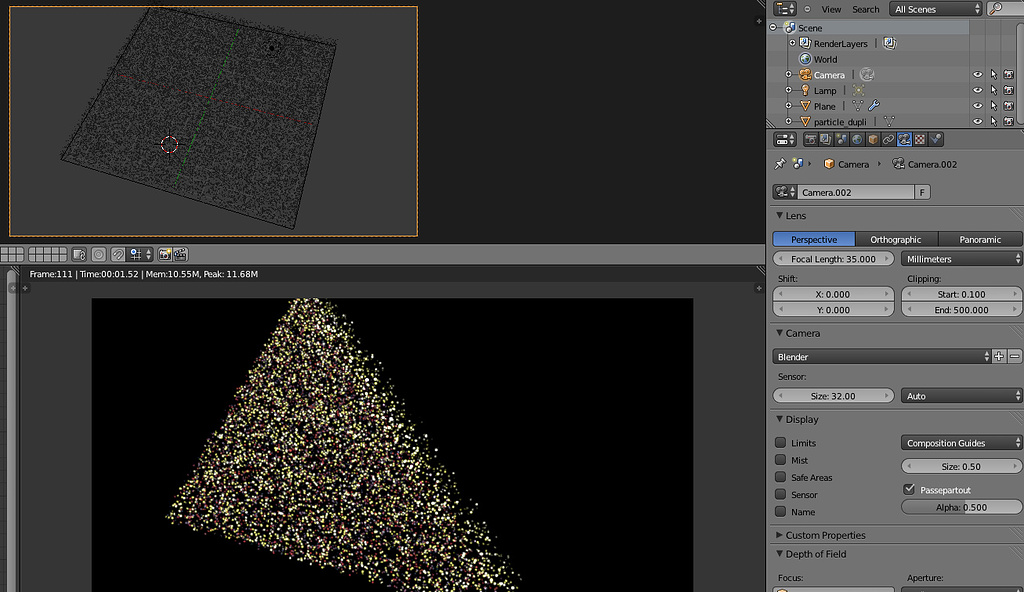The image size is (1024, 592).
Task: Click the Camera.002 name field
Action: point(856,192)
